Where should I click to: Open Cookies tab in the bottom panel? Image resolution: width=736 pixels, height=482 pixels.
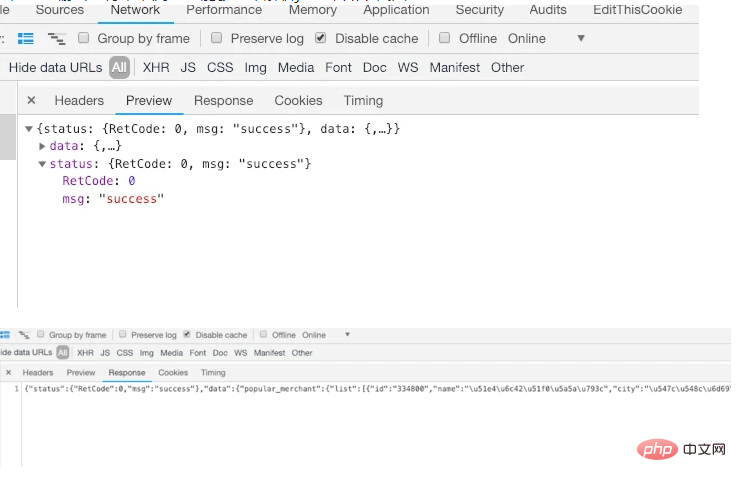coord(173,372)
